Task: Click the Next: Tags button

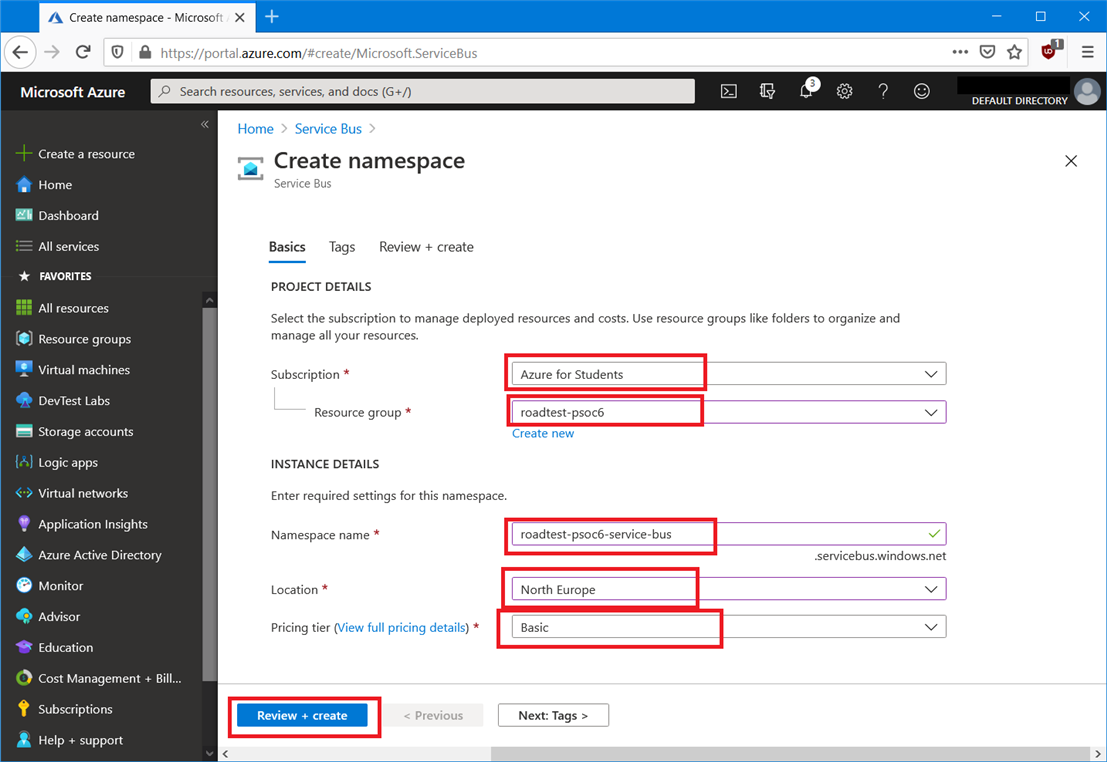Action: tap(553, 715)
